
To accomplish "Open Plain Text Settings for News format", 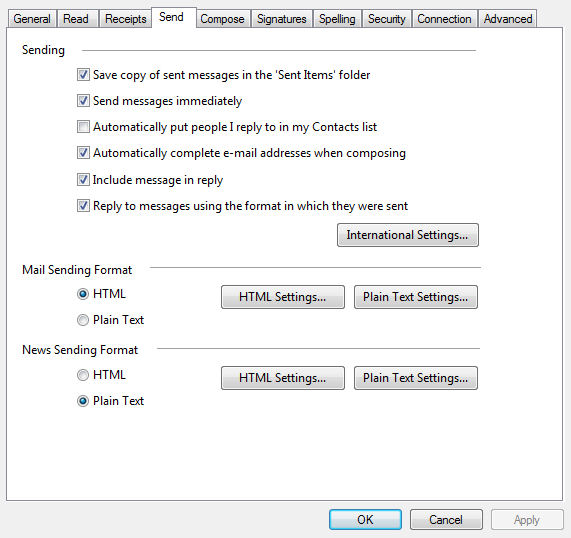I will point(416,378).
